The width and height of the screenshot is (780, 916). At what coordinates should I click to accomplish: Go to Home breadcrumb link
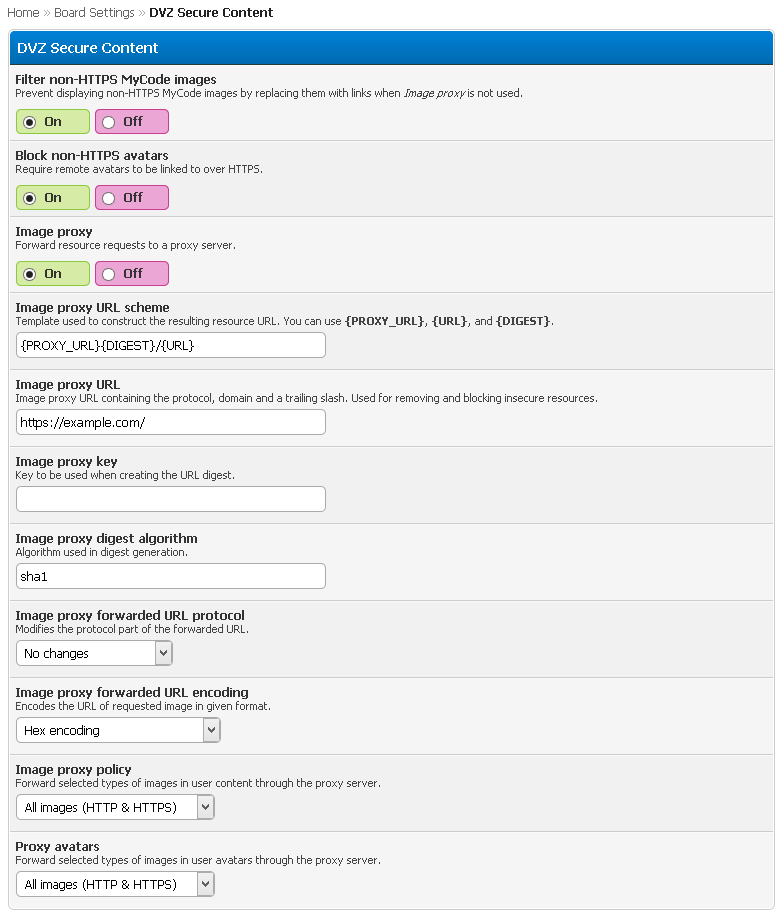click(x=23, y=13)
